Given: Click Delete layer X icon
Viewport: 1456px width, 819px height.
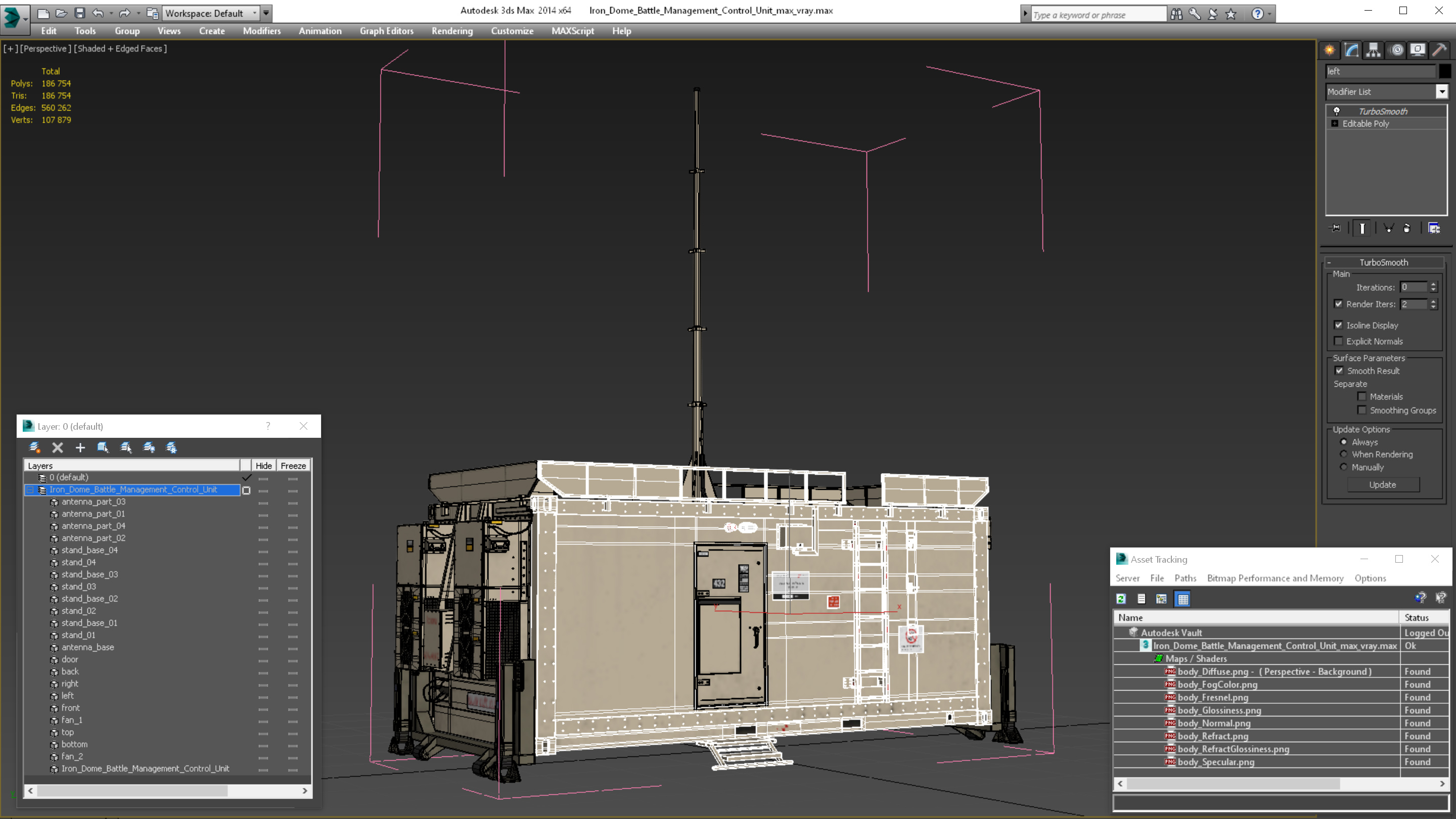Looking at the screenshot, I should [x=58, y=447].
